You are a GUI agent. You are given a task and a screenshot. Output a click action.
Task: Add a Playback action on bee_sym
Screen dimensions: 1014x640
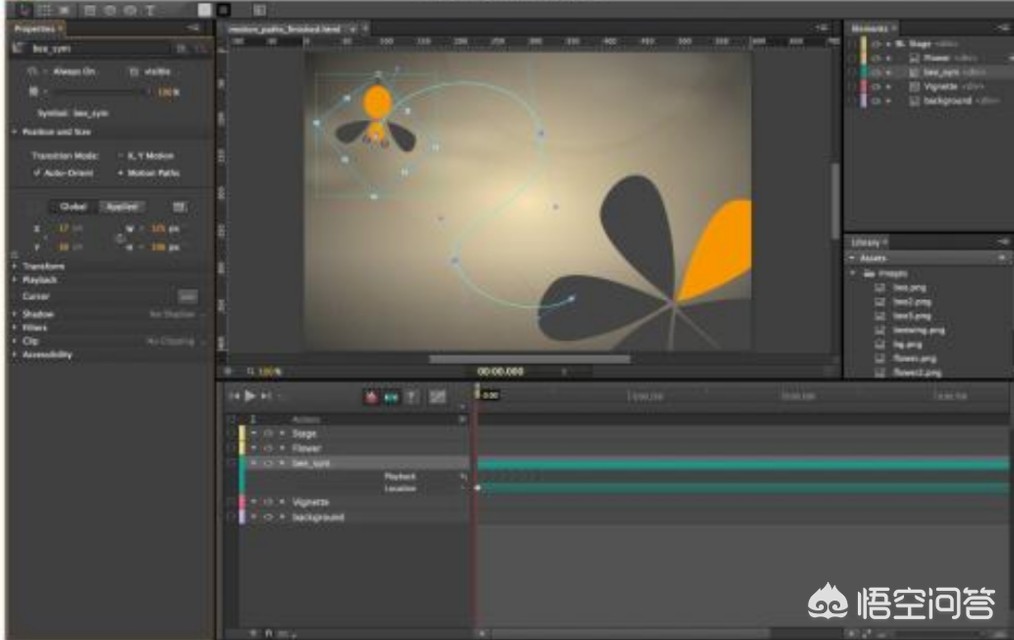tap(463, 476)
